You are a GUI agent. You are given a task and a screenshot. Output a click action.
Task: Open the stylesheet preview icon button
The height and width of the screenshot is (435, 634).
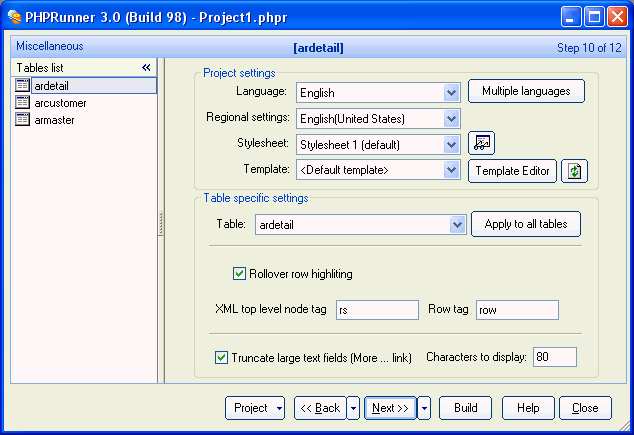click(481, 143)
